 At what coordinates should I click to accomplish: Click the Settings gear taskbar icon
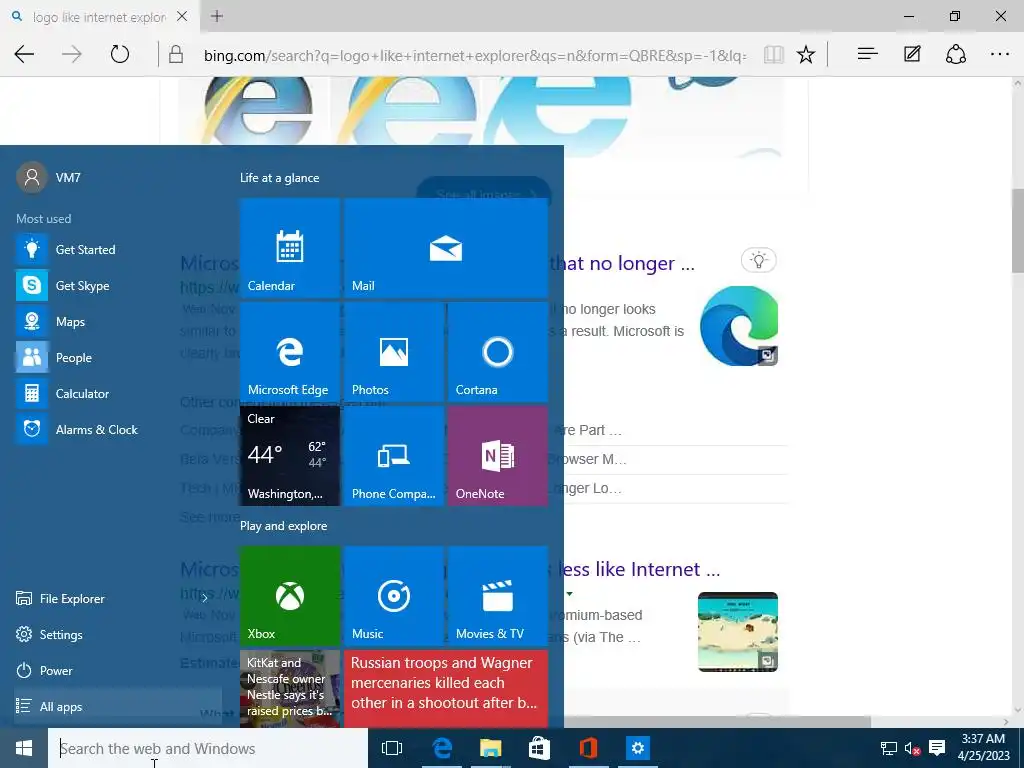[x=637, y=748]
